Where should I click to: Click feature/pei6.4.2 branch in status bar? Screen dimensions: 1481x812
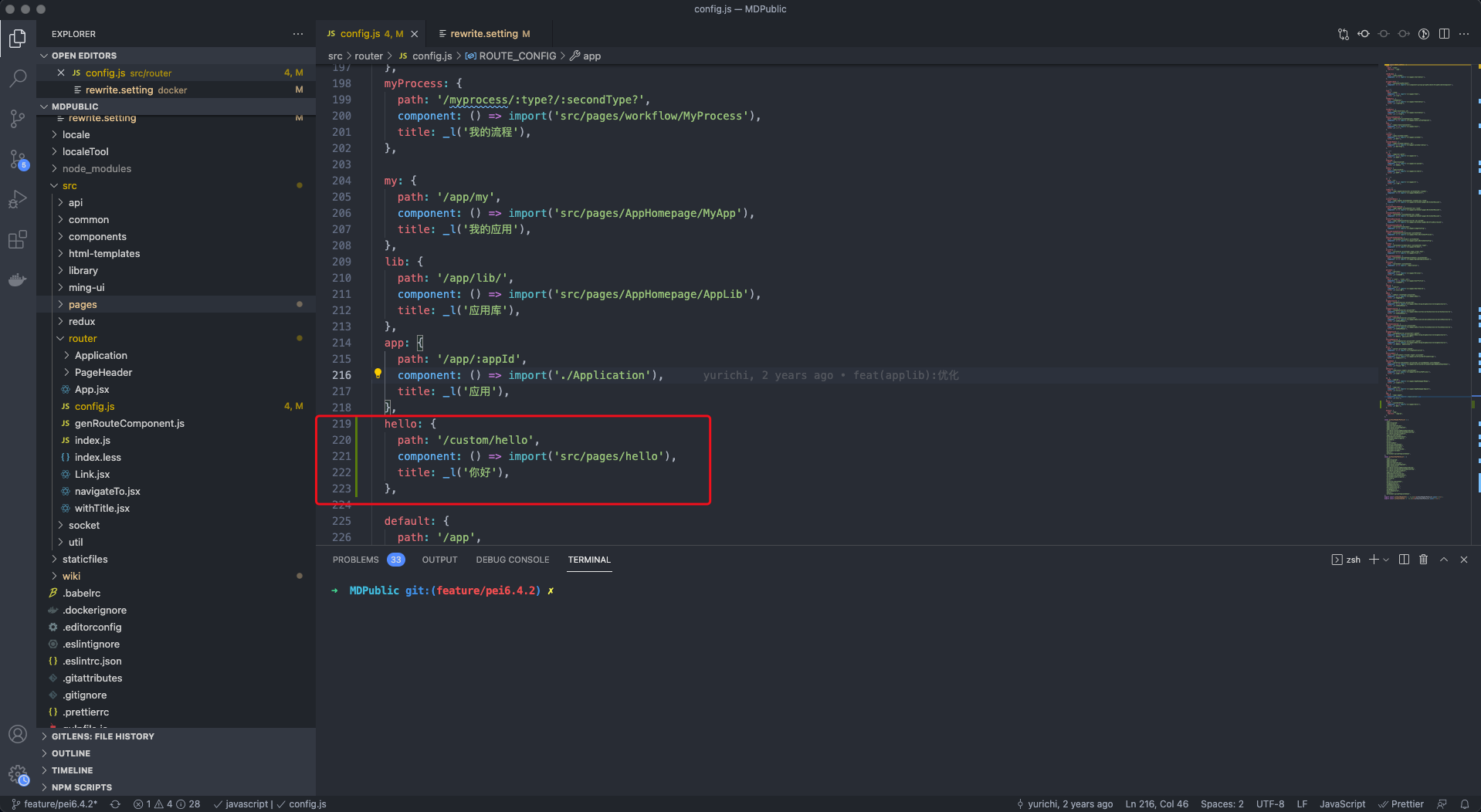tap(55, 804)
